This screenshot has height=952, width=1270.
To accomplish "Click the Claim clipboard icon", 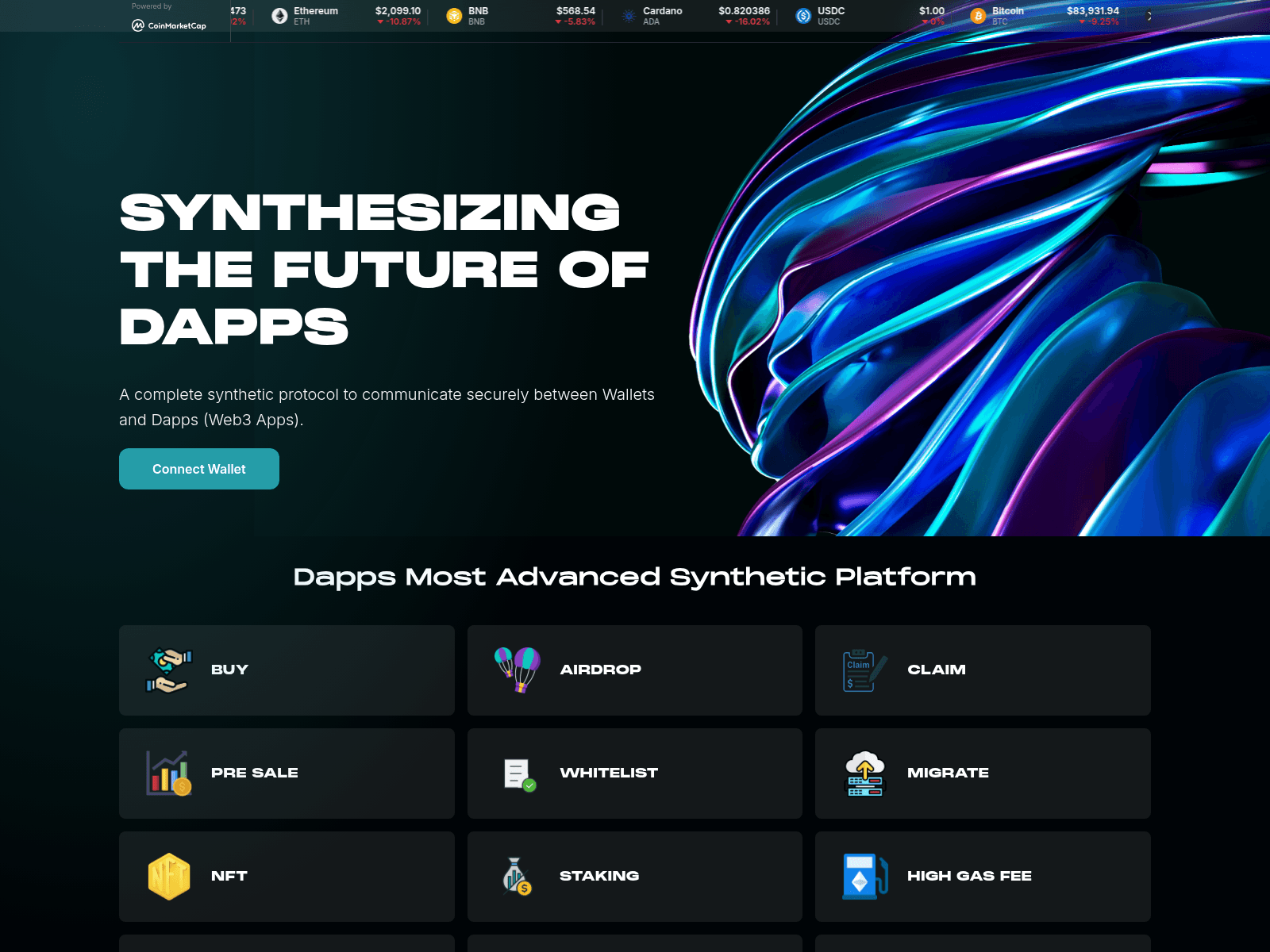I will pos(864,670).
